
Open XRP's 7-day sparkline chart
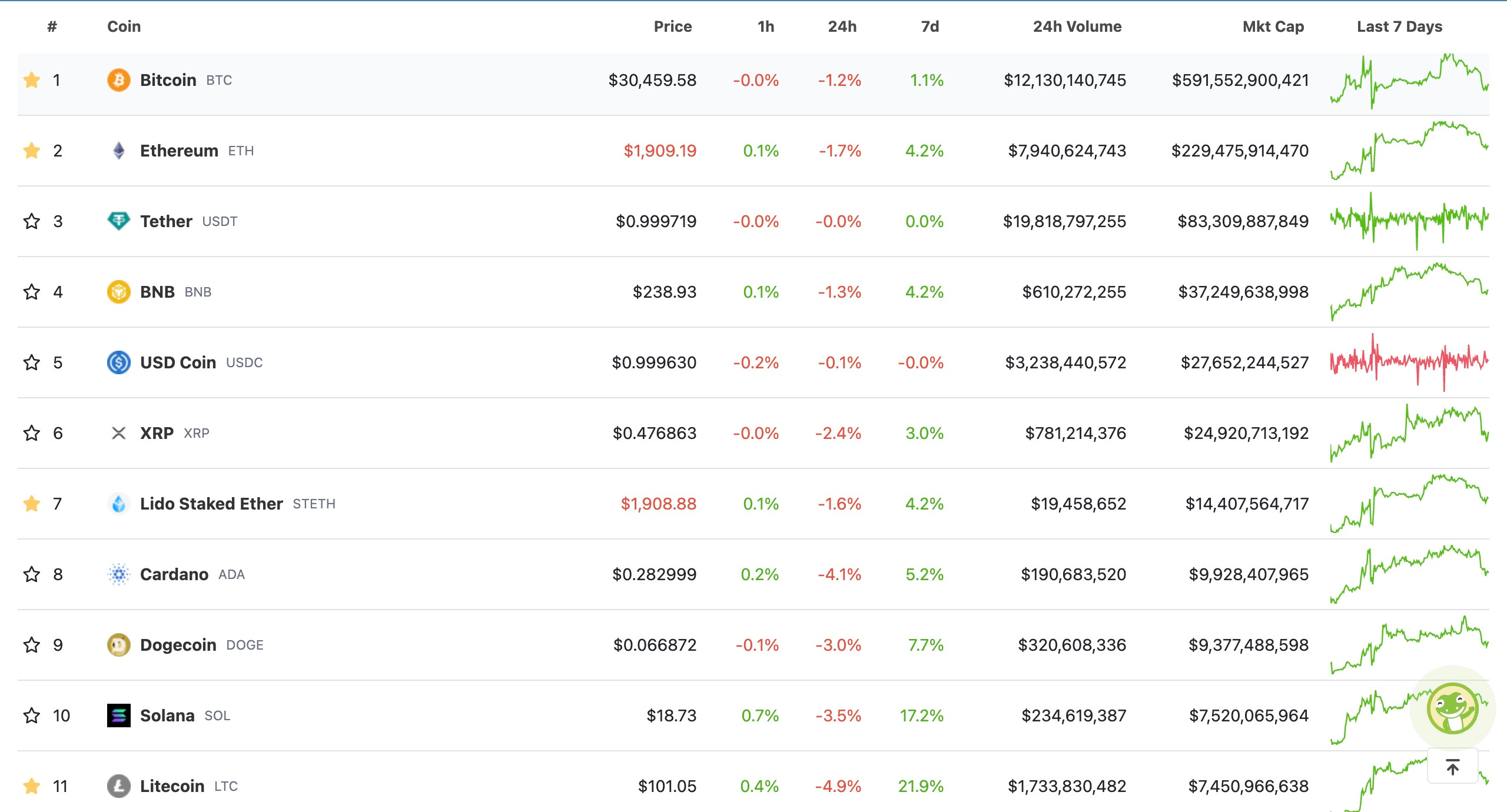pos(1409,433)
